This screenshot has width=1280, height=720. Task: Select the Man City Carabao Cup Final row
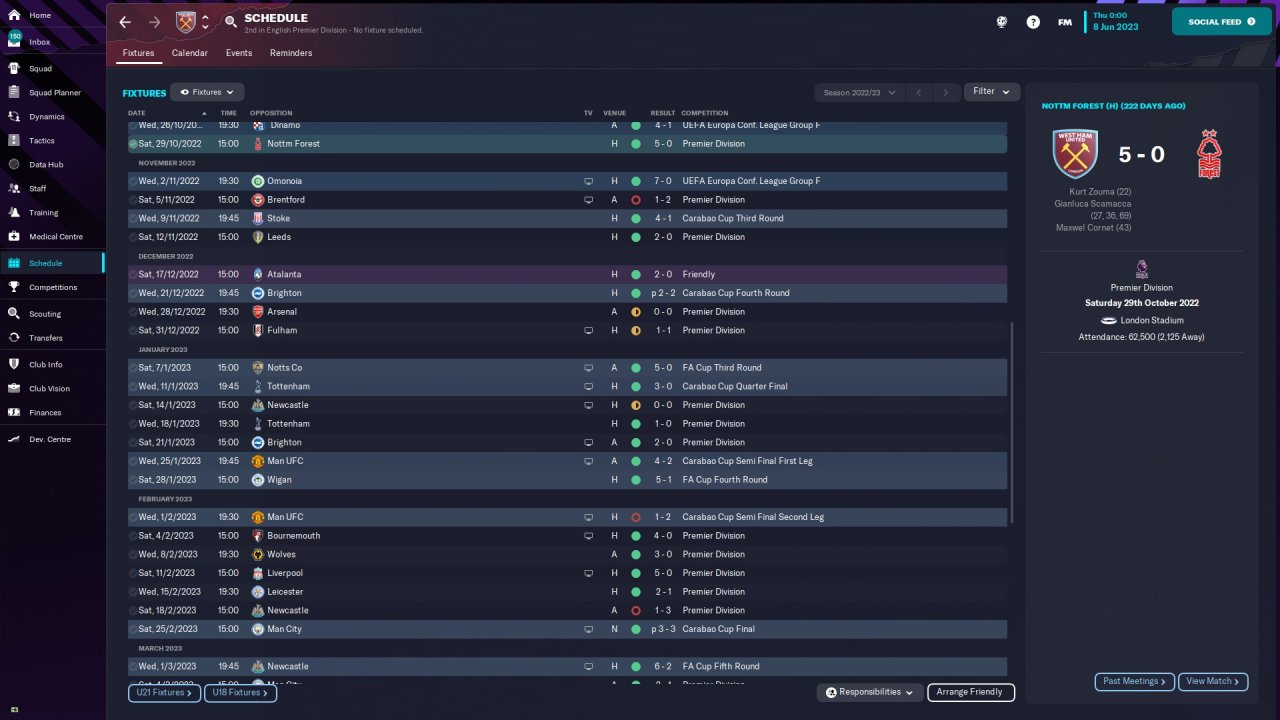567,629
